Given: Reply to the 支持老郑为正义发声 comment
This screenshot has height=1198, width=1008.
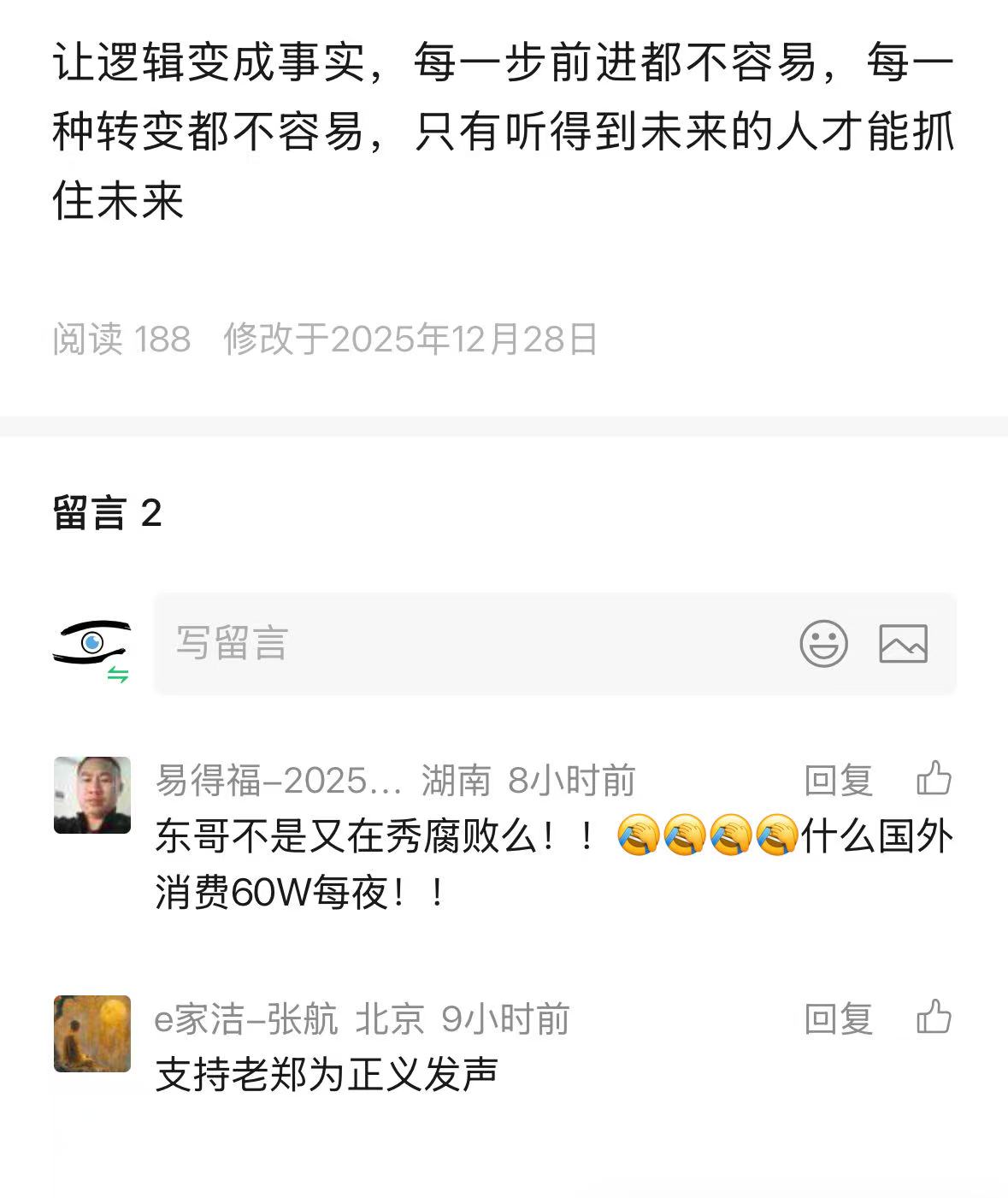Looking at the screenshot, I should click(x=838, y=1018).
